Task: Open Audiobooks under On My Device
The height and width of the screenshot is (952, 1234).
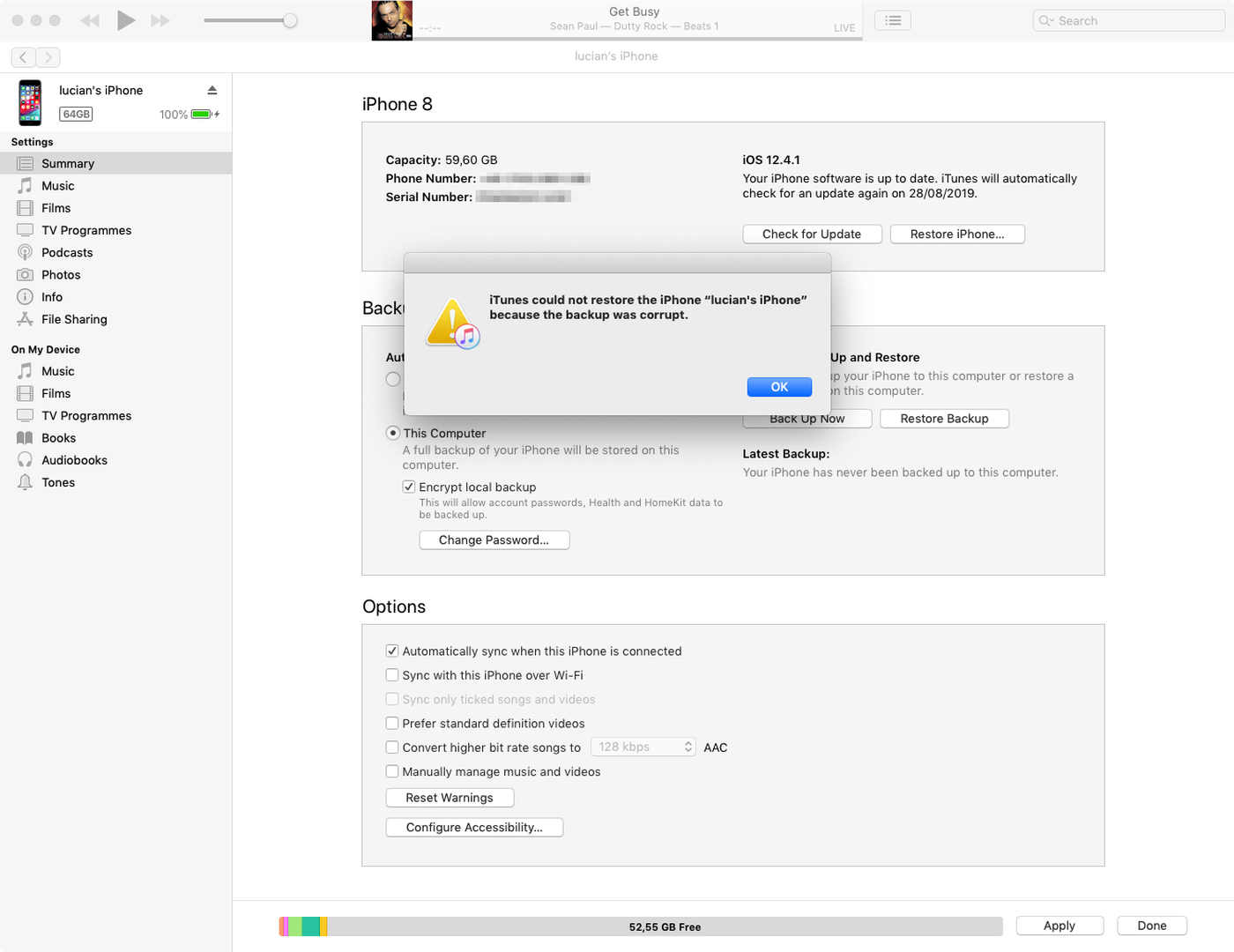Action: tap(74, 460)
